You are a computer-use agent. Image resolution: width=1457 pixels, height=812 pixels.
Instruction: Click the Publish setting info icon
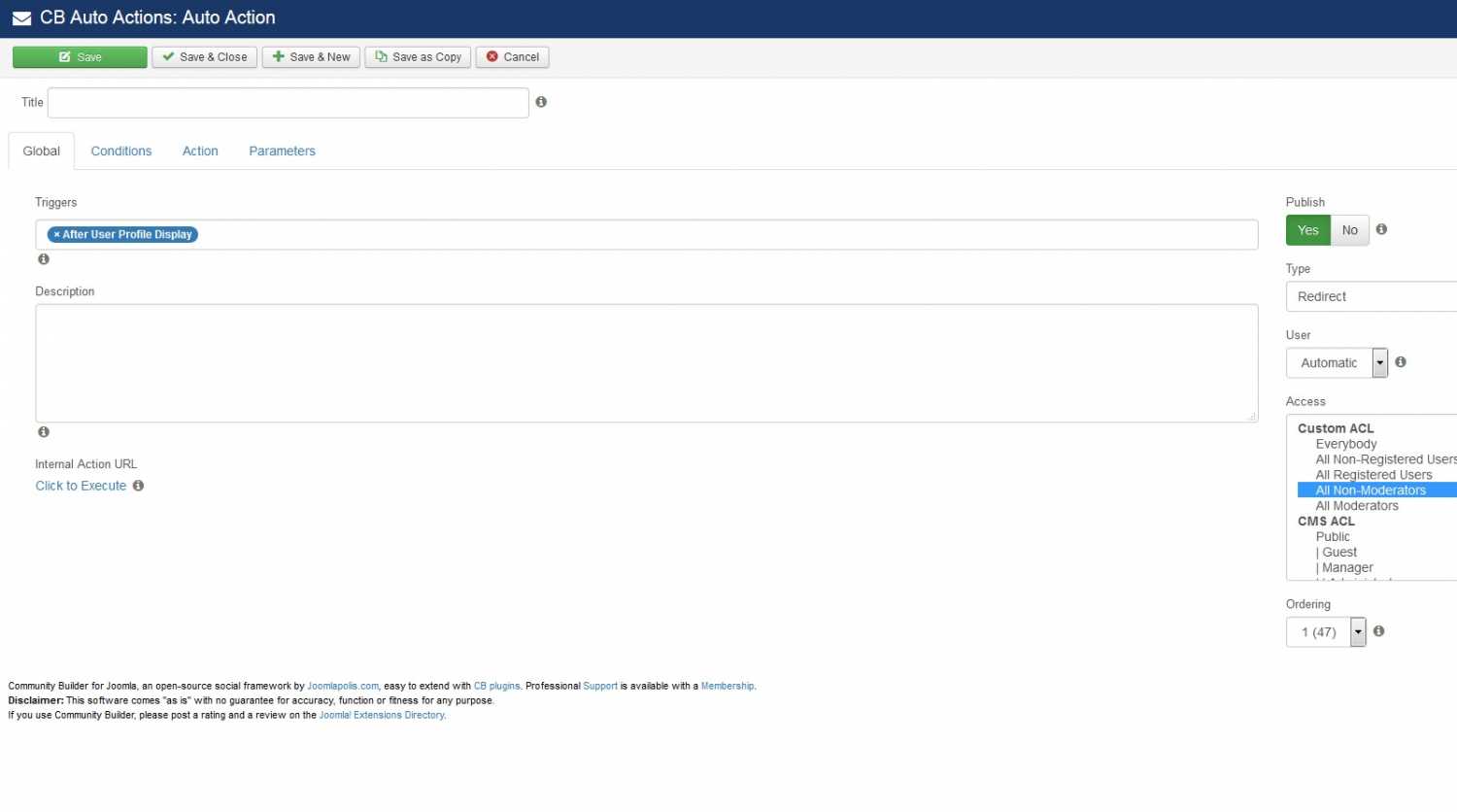point(1381,229)
